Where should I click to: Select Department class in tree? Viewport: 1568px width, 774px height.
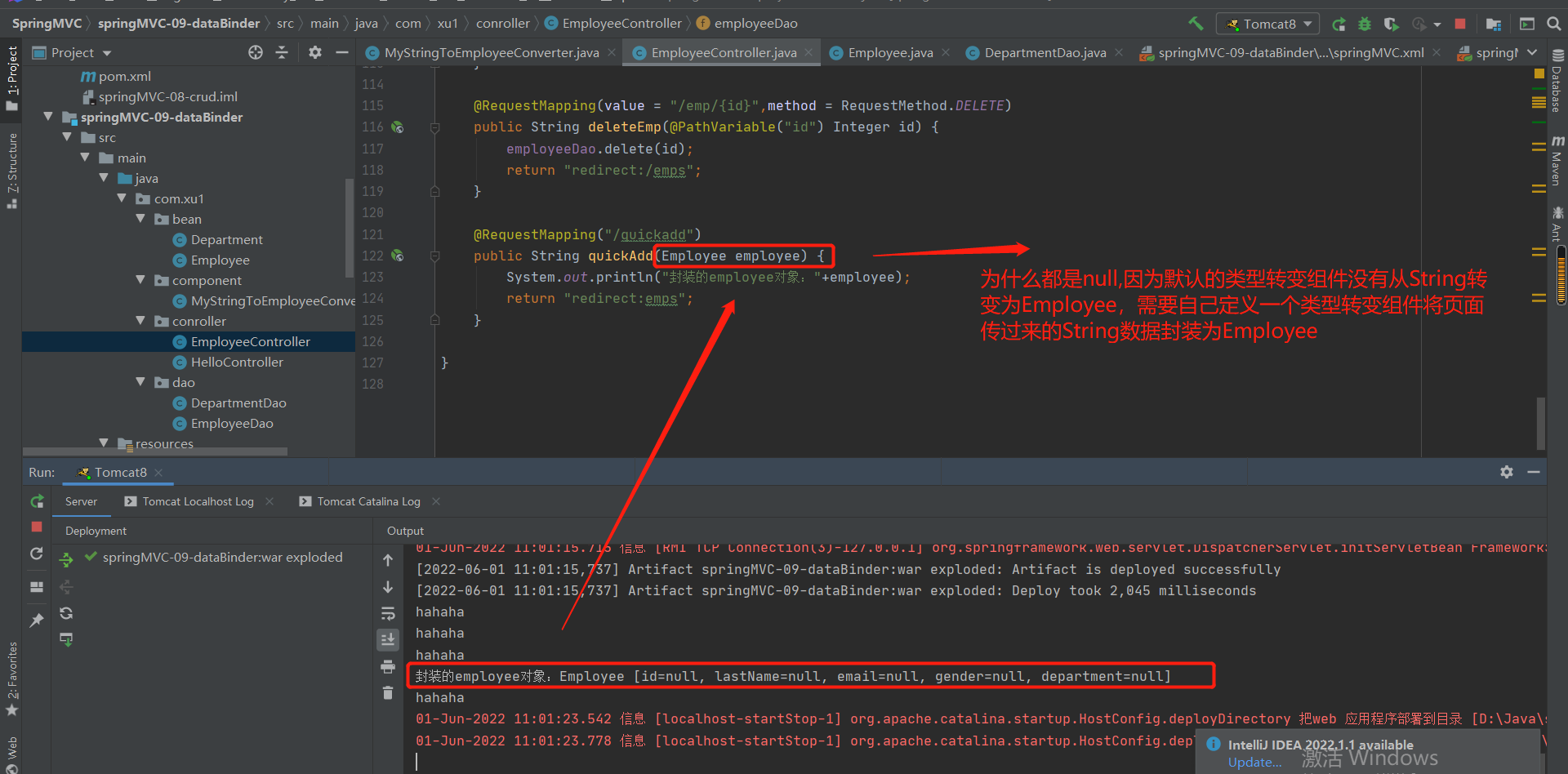click(226, 239)
